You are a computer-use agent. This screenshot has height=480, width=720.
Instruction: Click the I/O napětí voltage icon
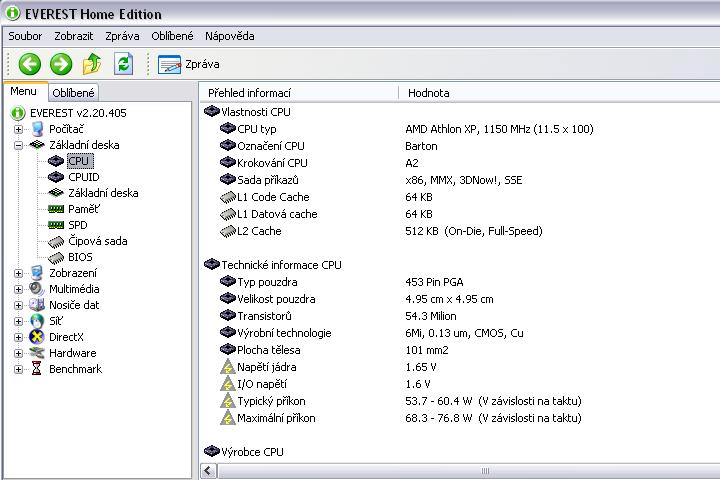[227, 384]
